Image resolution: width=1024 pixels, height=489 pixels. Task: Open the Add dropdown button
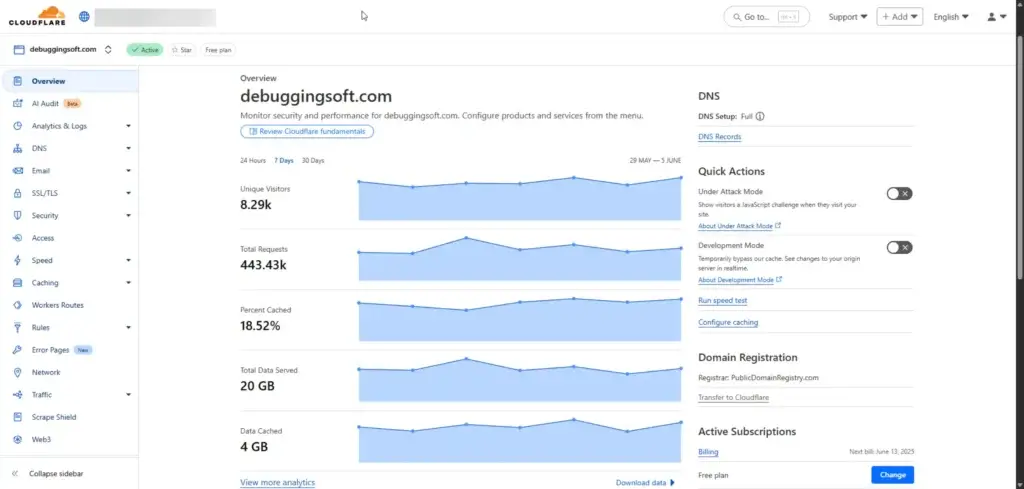point(899,17)
